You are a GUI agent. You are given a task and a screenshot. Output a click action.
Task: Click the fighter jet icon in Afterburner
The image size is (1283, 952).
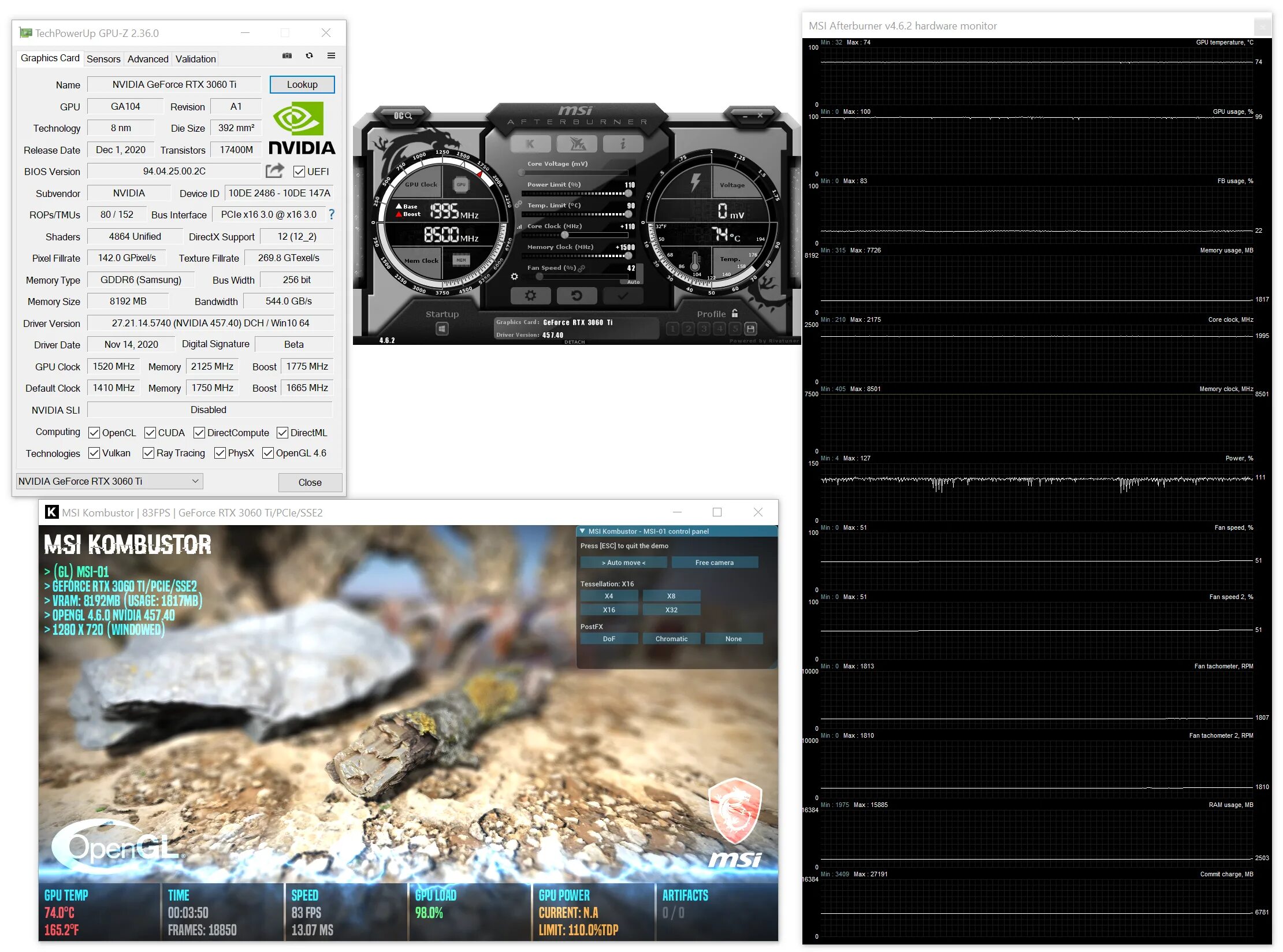click(x=577, y=144)
